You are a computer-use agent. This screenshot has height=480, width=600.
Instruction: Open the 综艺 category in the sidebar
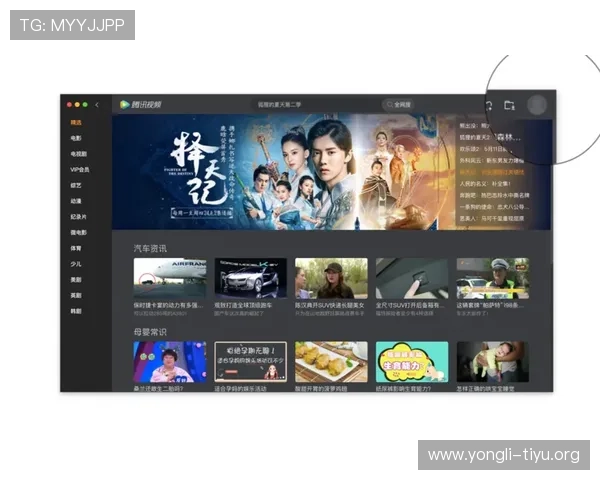(76, 185)
